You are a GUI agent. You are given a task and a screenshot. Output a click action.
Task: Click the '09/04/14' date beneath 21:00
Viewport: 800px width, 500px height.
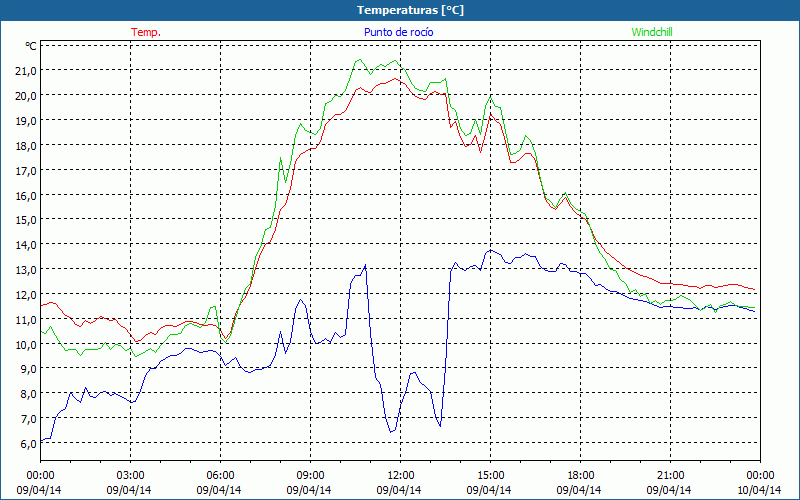tap(669, 490)
